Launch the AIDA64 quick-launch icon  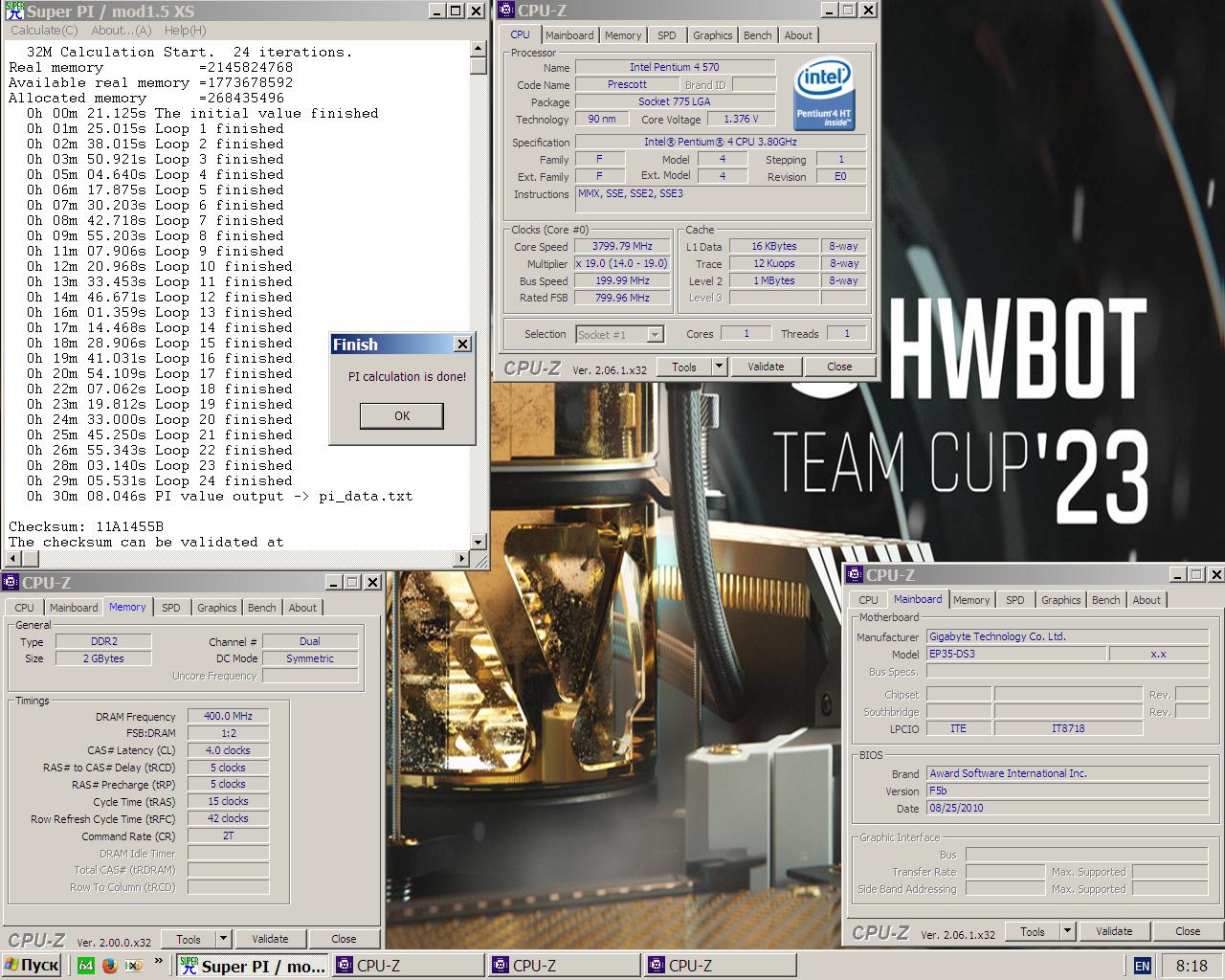(86, 965)
